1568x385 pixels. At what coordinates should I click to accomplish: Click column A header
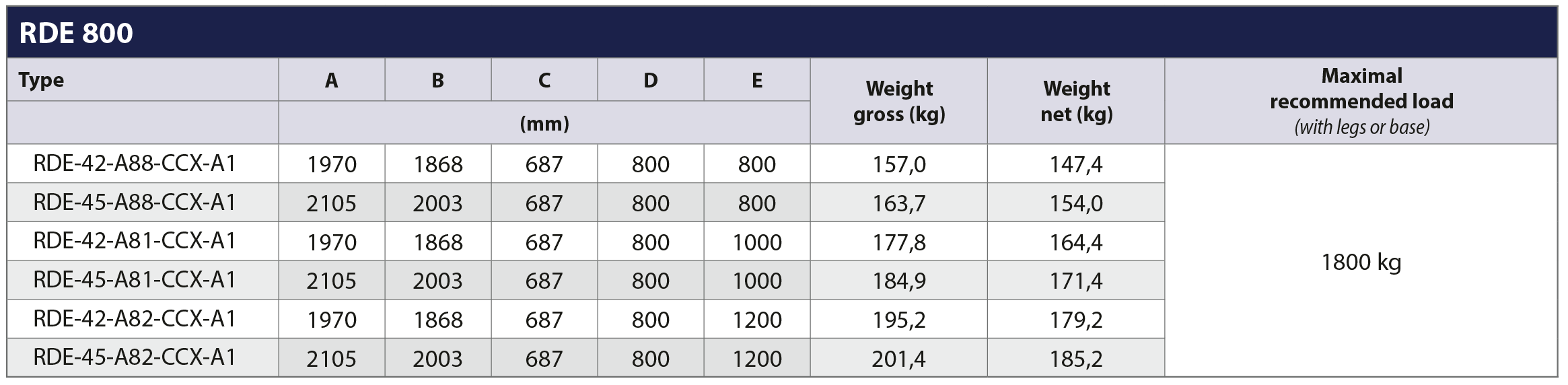[x=332, y=80]
